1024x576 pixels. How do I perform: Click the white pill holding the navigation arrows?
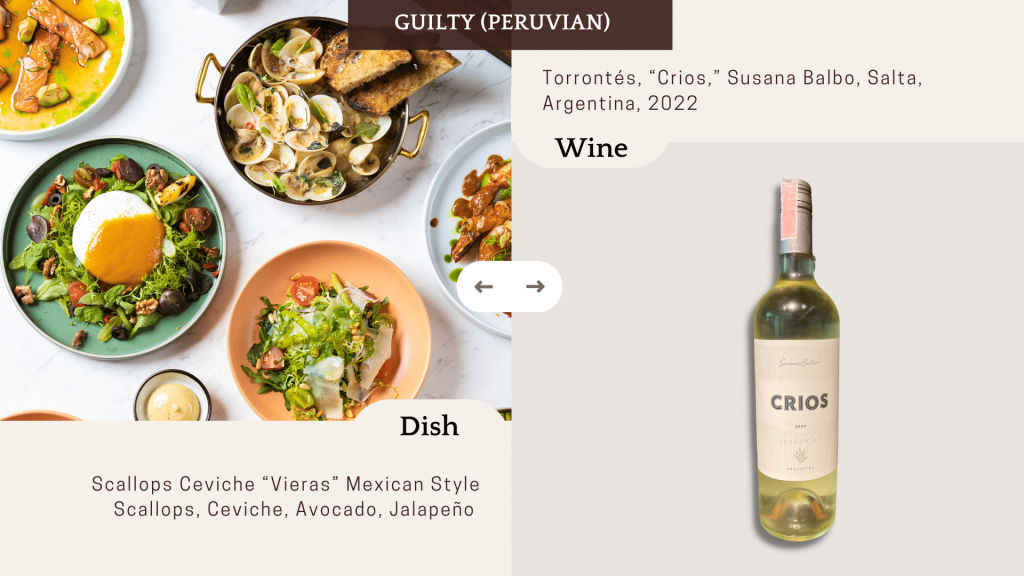click(x=509, y=287)
